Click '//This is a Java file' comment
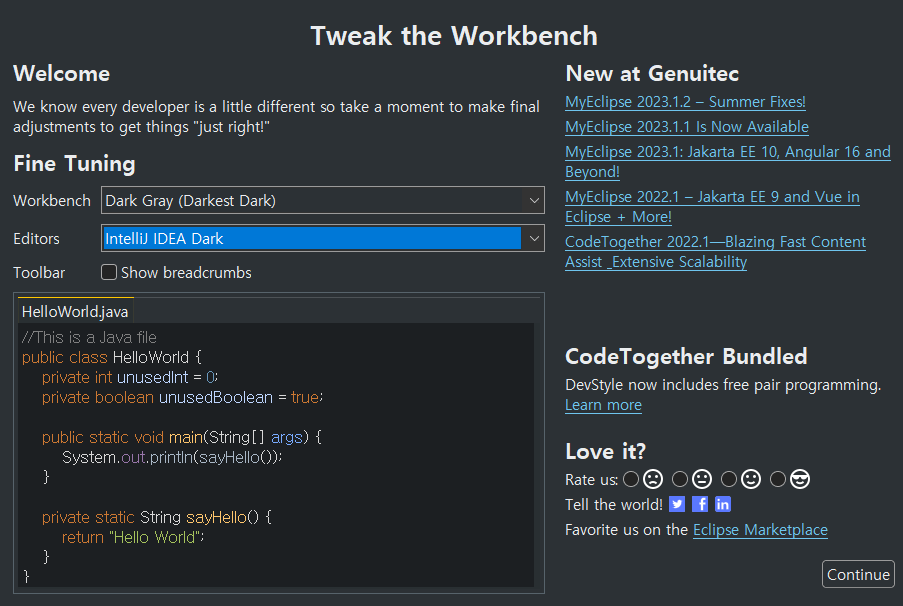Image resolution: width=903 pixels, height=606 pixels. coord(89,337)
